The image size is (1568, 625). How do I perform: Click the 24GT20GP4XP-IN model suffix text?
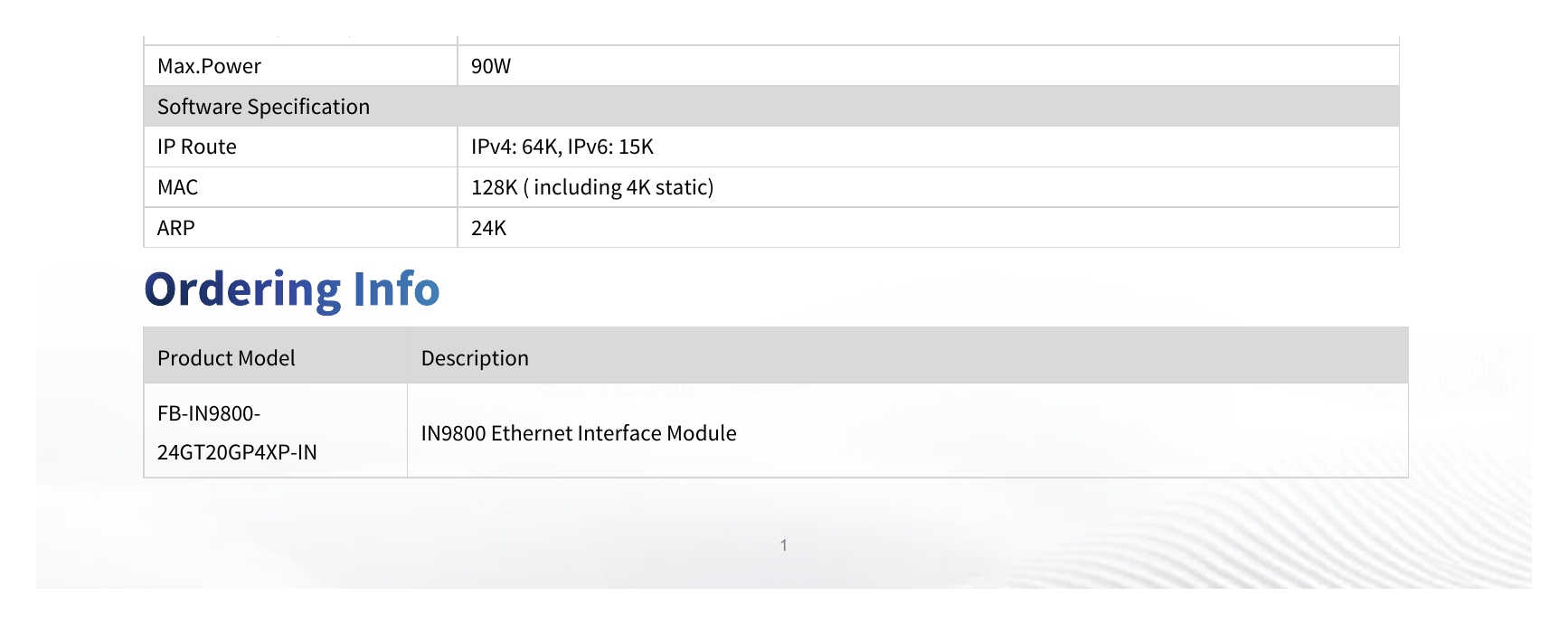(237, 452)
